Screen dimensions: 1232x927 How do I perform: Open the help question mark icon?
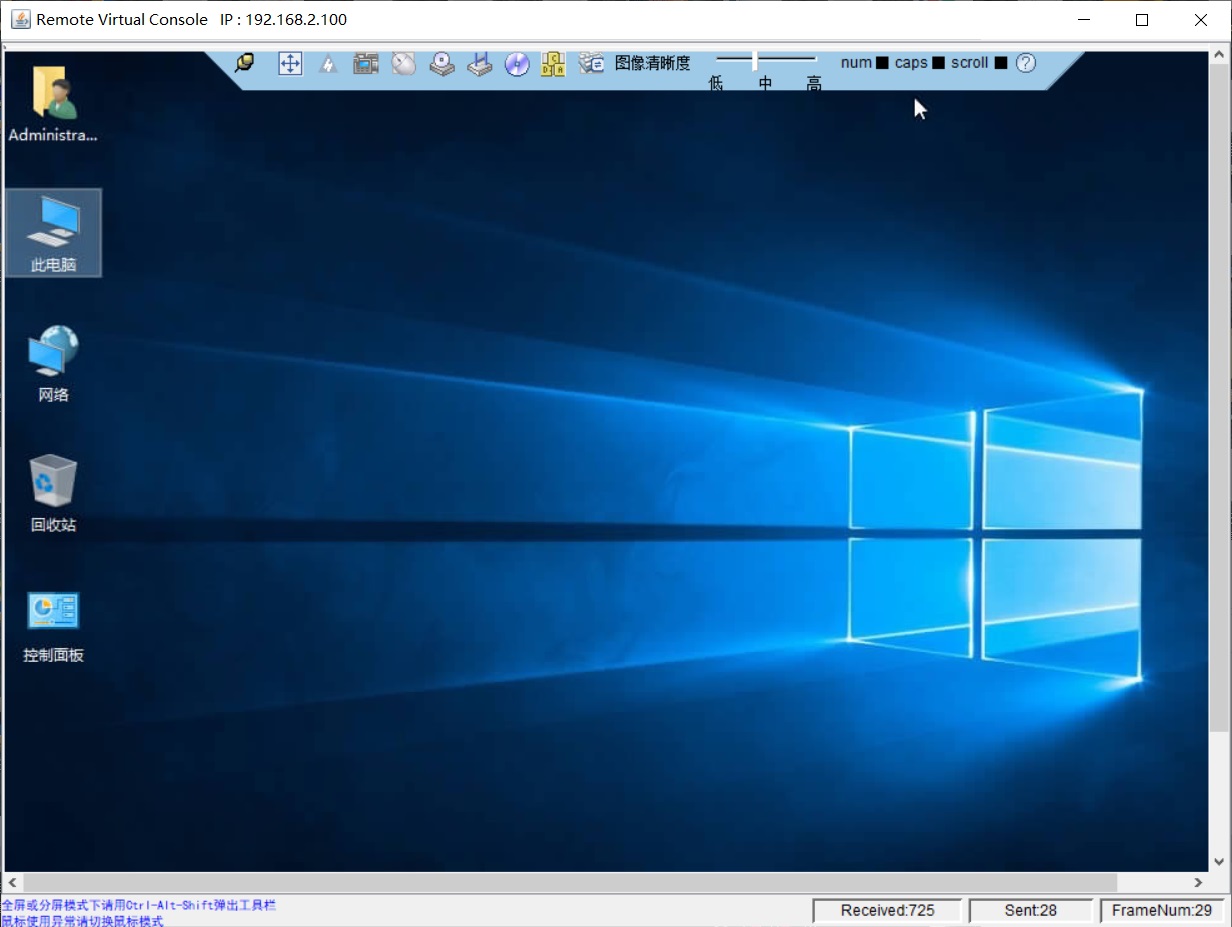point(1026,63)
